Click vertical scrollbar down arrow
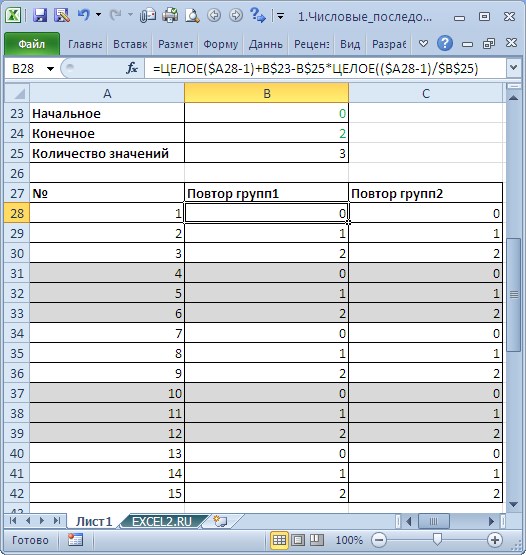The width and height of the screenshot is (526, 555). 514,504
